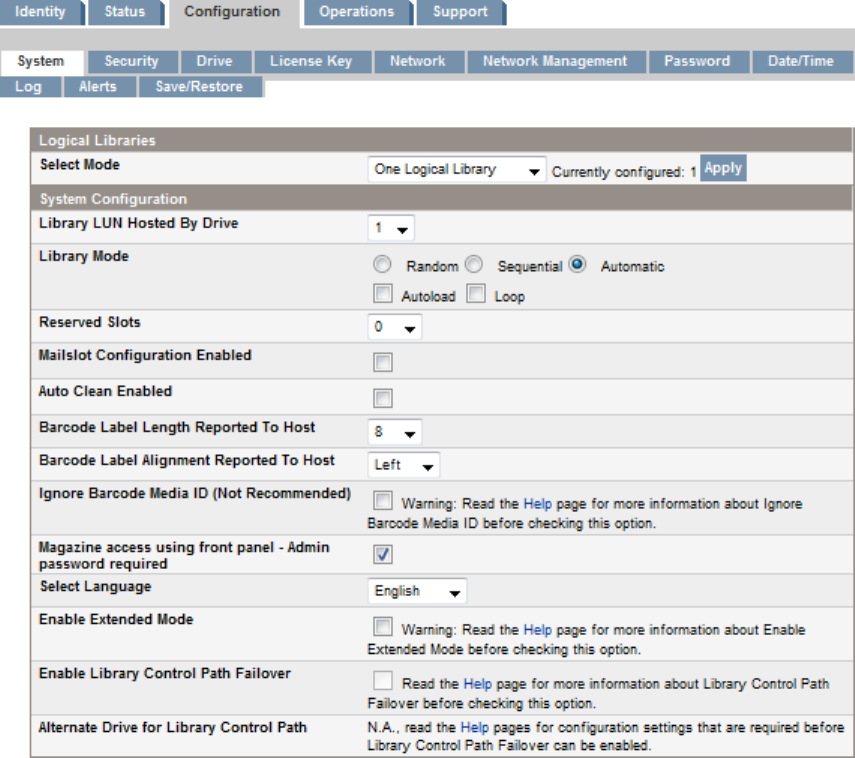855x758 pixels.
Task: Open Help link for Enable Extended Mode
Action: coord(537,630)
